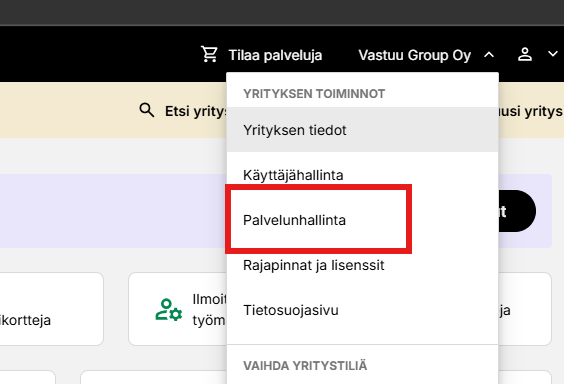The image size is (564, 384).
Task: Select Yrityksen tiedot menu item
Action: point(362,130)
